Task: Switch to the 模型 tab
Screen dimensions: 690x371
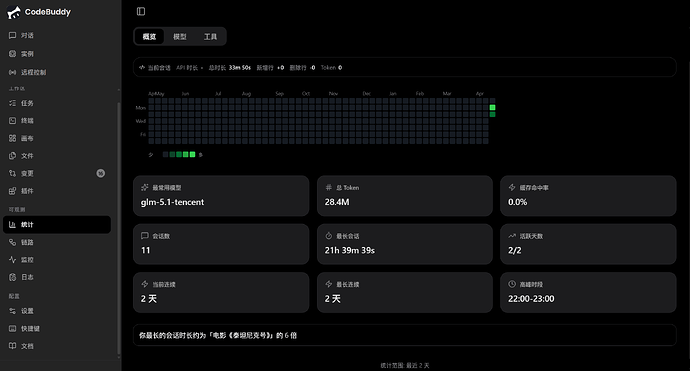Action: pos(180,37)
